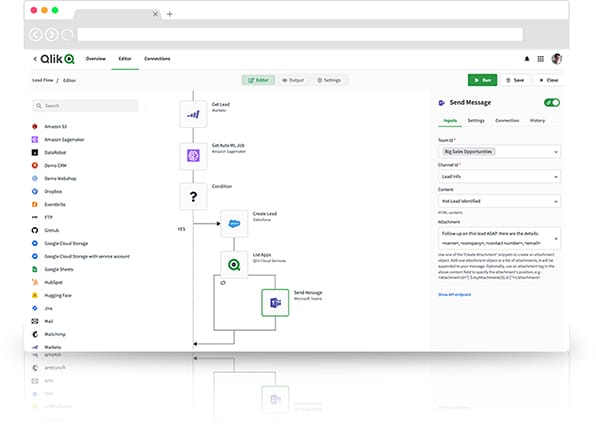
Task: Select the Mail connector icon
Action: click(35, 321)
